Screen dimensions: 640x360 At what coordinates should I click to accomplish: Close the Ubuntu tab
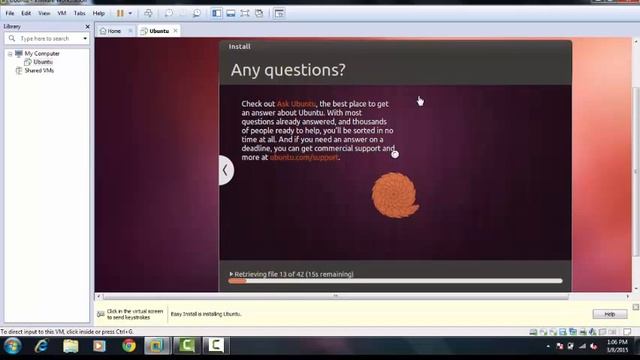tap(176, 31)
